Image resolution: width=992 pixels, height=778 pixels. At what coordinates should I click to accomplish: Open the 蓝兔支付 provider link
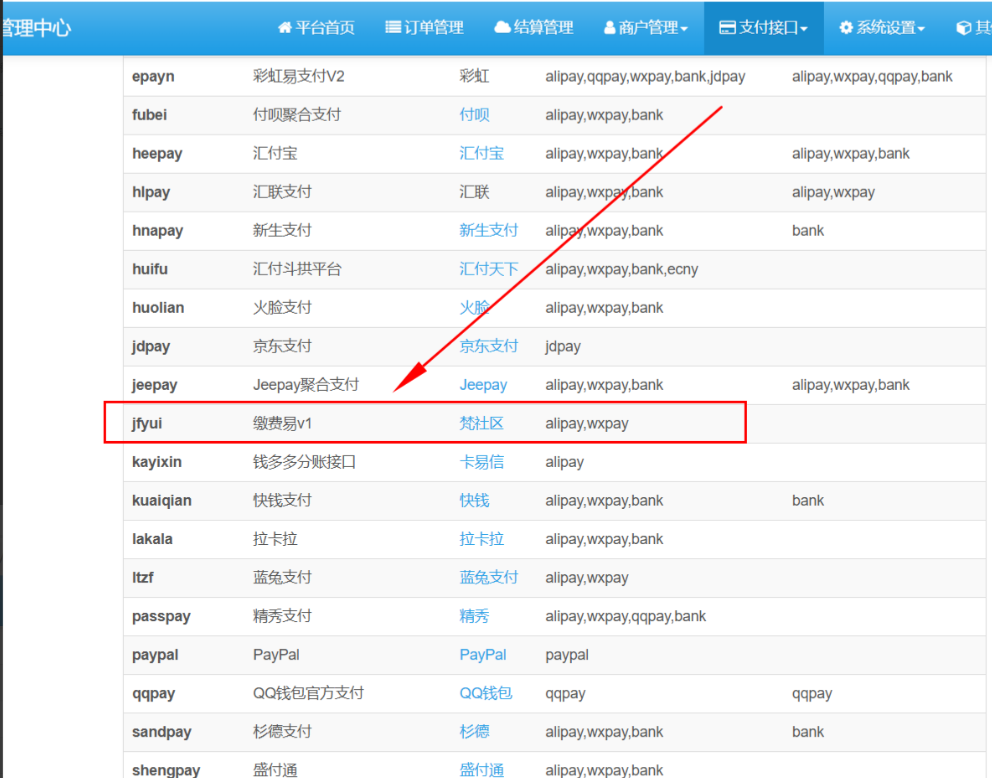point(488,577)
